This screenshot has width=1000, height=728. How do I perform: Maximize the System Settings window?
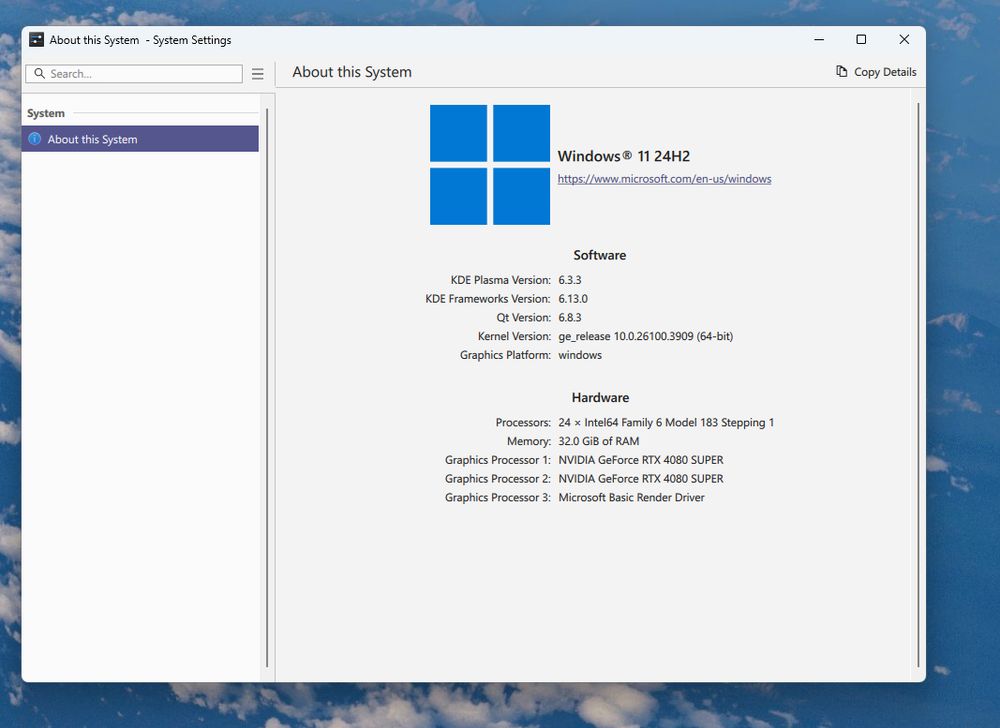click(x=861, y=40)
